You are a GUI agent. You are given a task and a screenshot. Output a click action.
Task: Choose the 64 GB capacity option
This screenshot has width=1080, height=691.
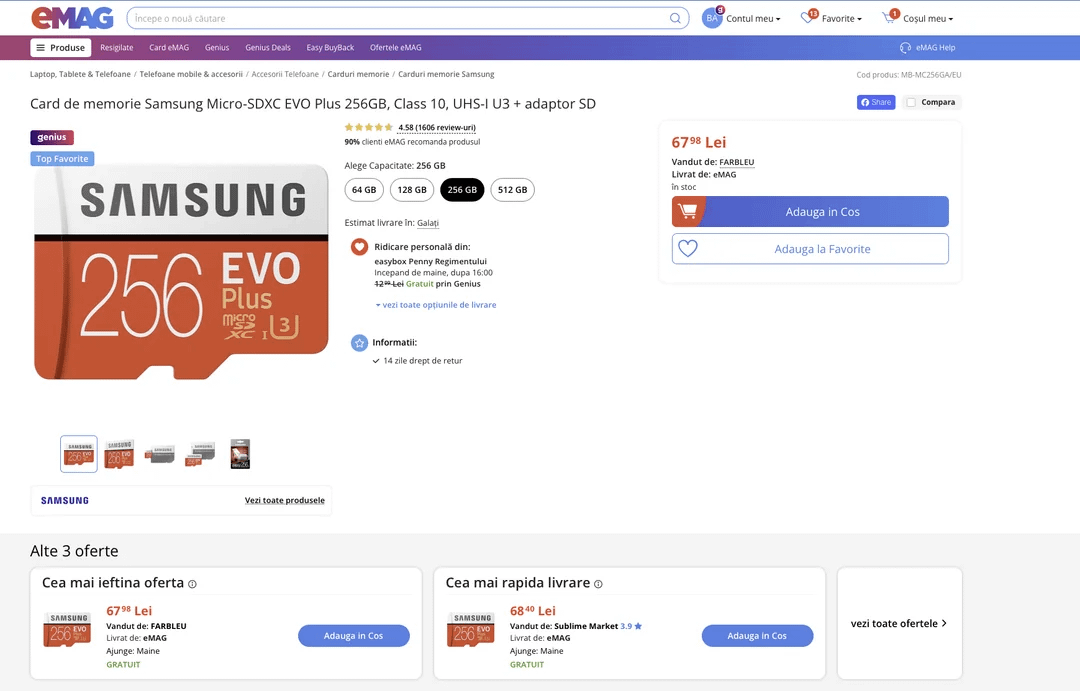364,190
